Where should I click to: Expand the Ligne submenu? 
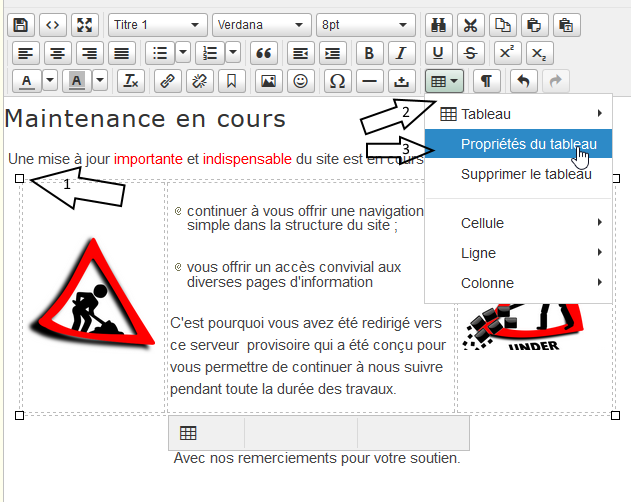(x=519, y=253)
